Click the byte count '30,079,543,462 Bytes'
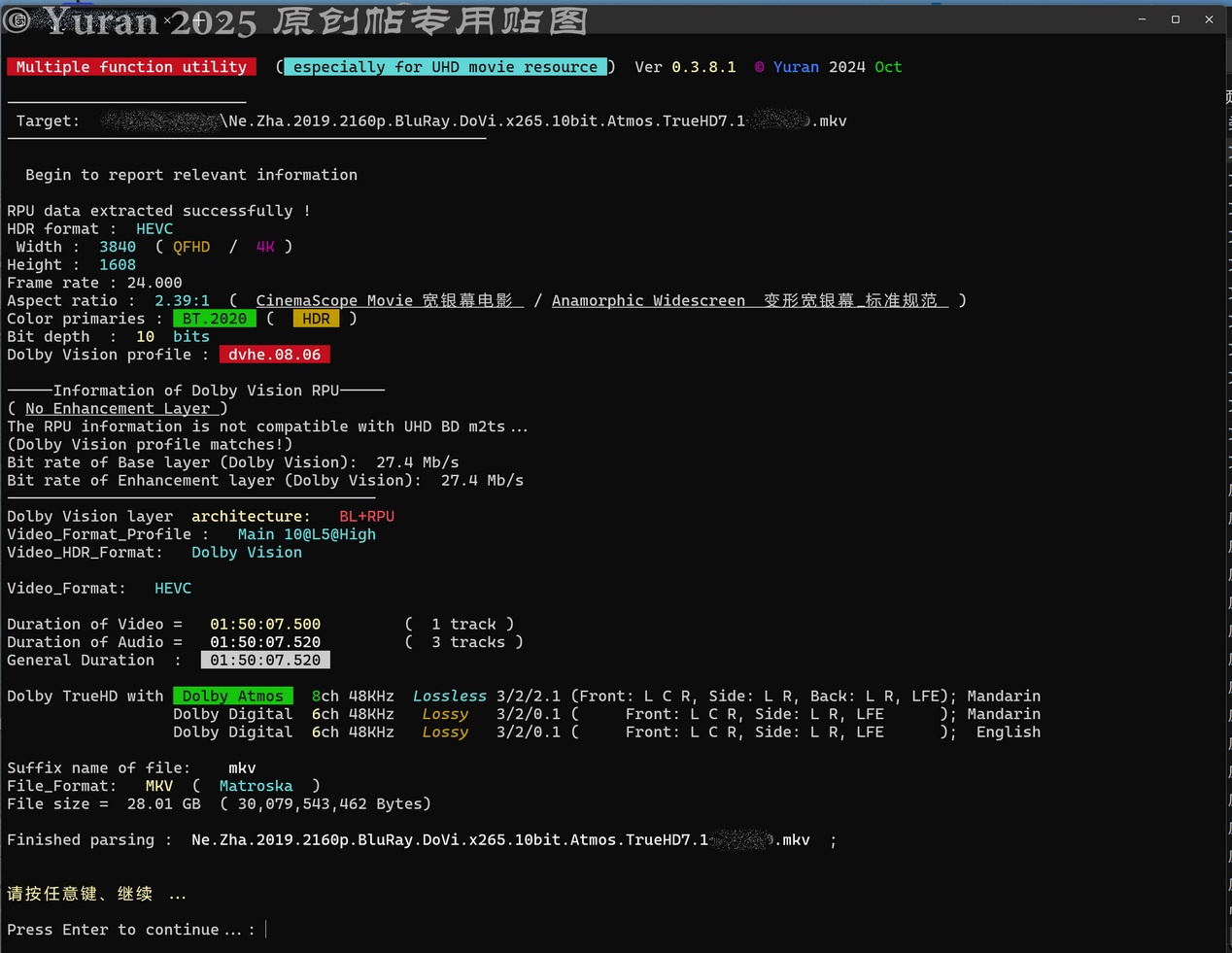This screenshot has height=953, width=1232. pos(330,804)
